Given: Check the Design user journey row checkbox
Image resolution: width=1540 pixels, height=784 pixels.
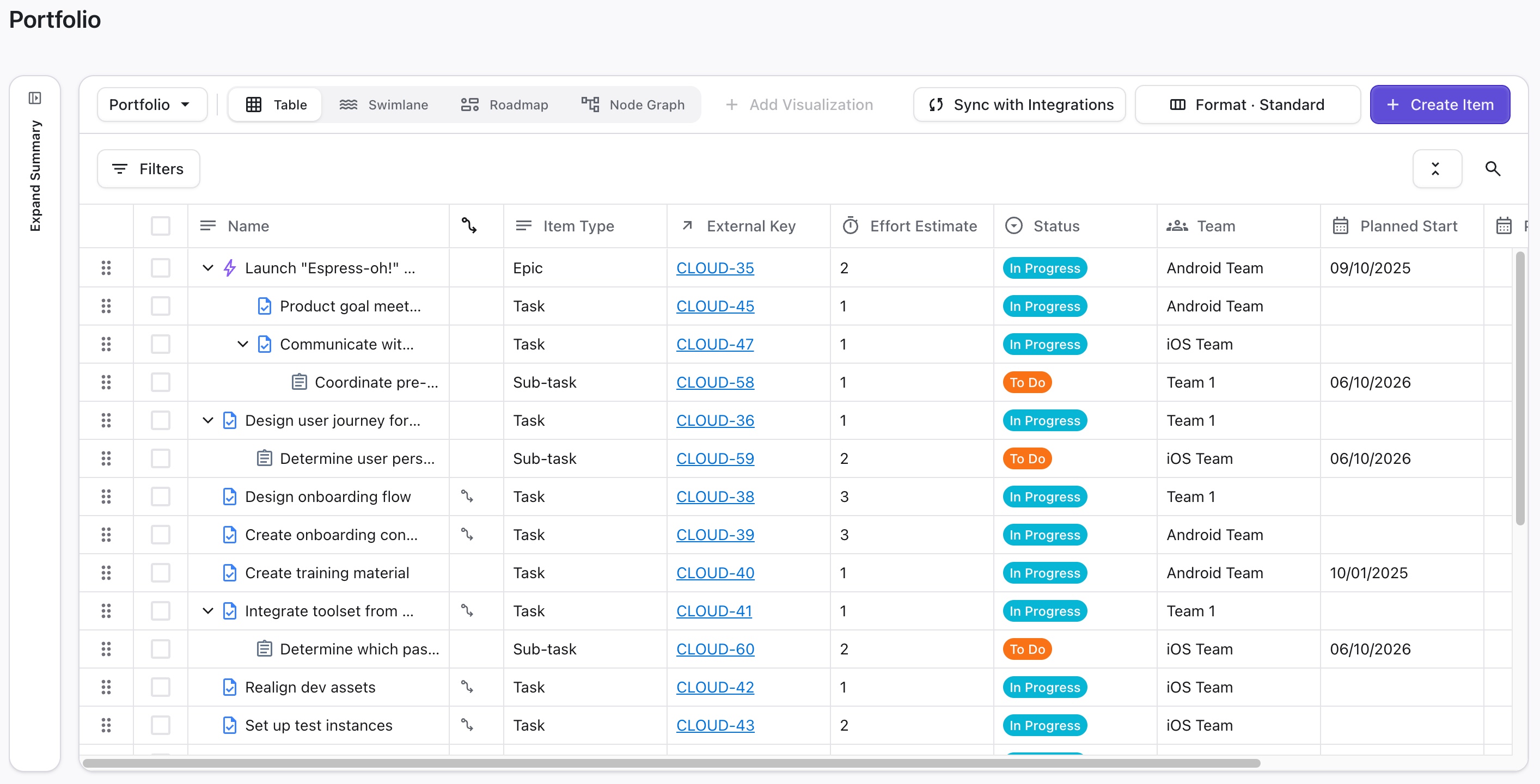Looking at the screenshot, I should pos(160,420).
